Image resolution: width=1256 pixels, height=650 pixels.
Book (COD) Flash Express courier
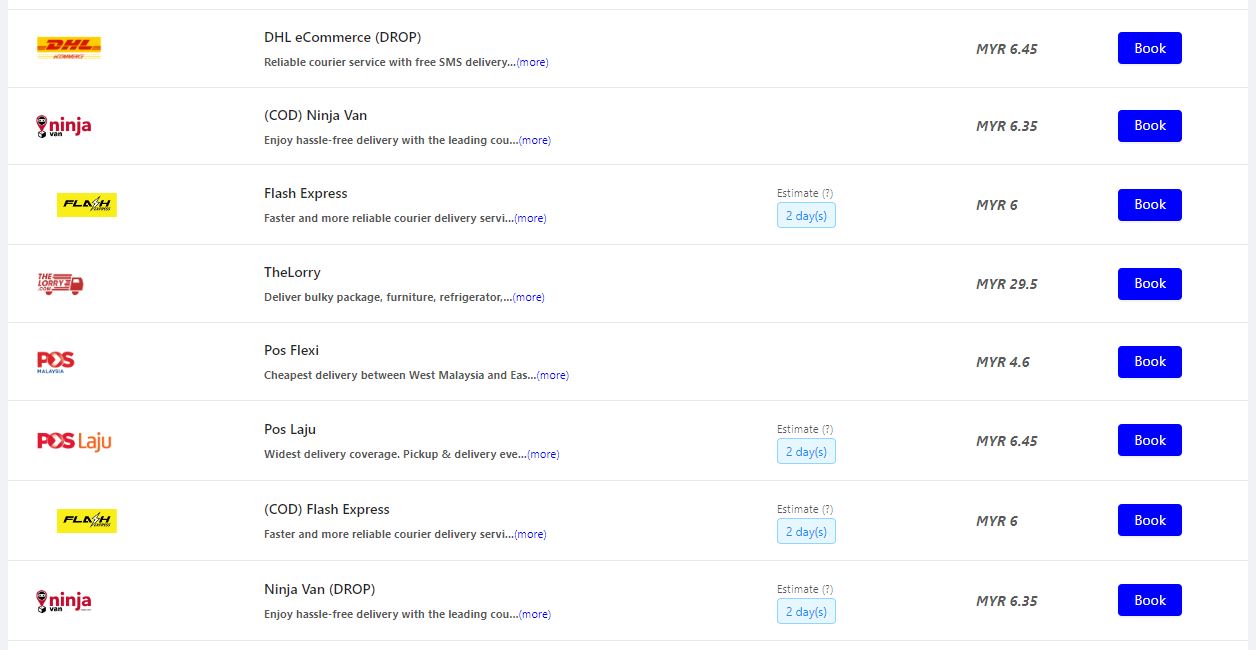[x=1150, y=520]
